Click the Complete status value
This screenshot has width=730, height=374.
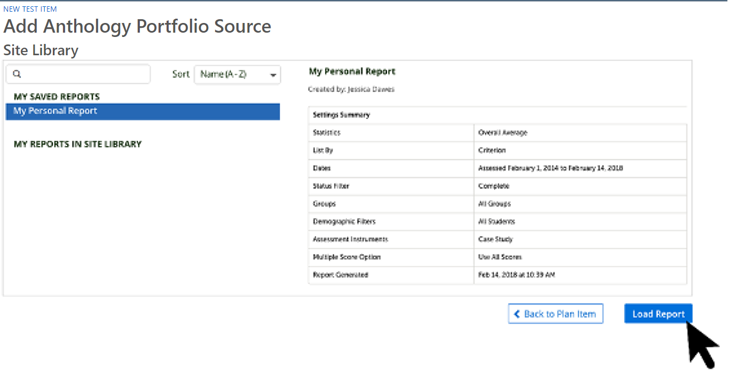coord(493,186)
